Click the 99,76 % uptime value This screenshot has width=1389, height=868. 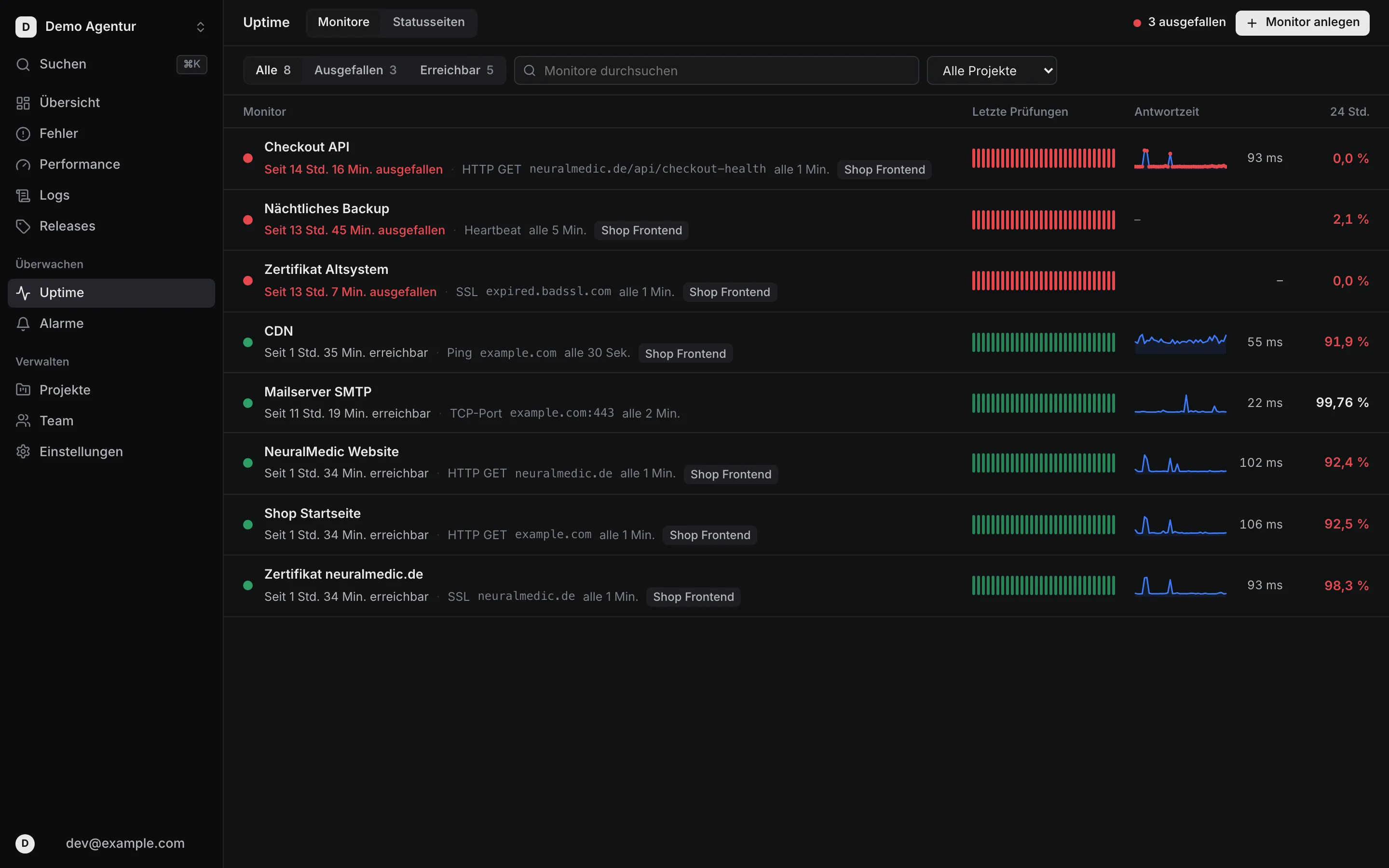(x=1342, y=403)
